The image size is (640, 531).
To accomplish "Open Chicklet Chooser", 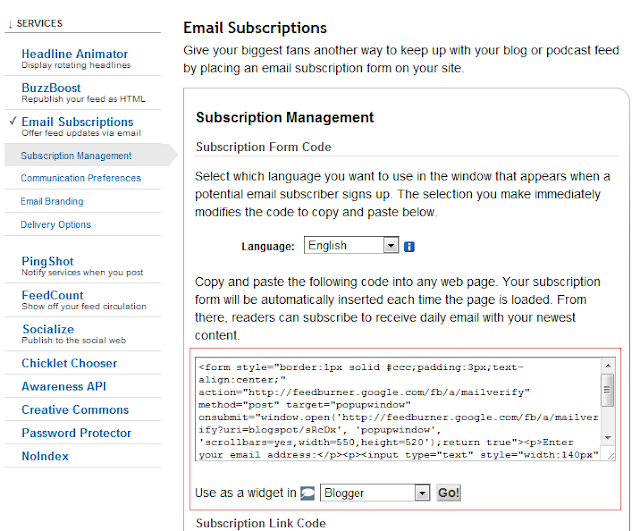I will pos(69,363).
